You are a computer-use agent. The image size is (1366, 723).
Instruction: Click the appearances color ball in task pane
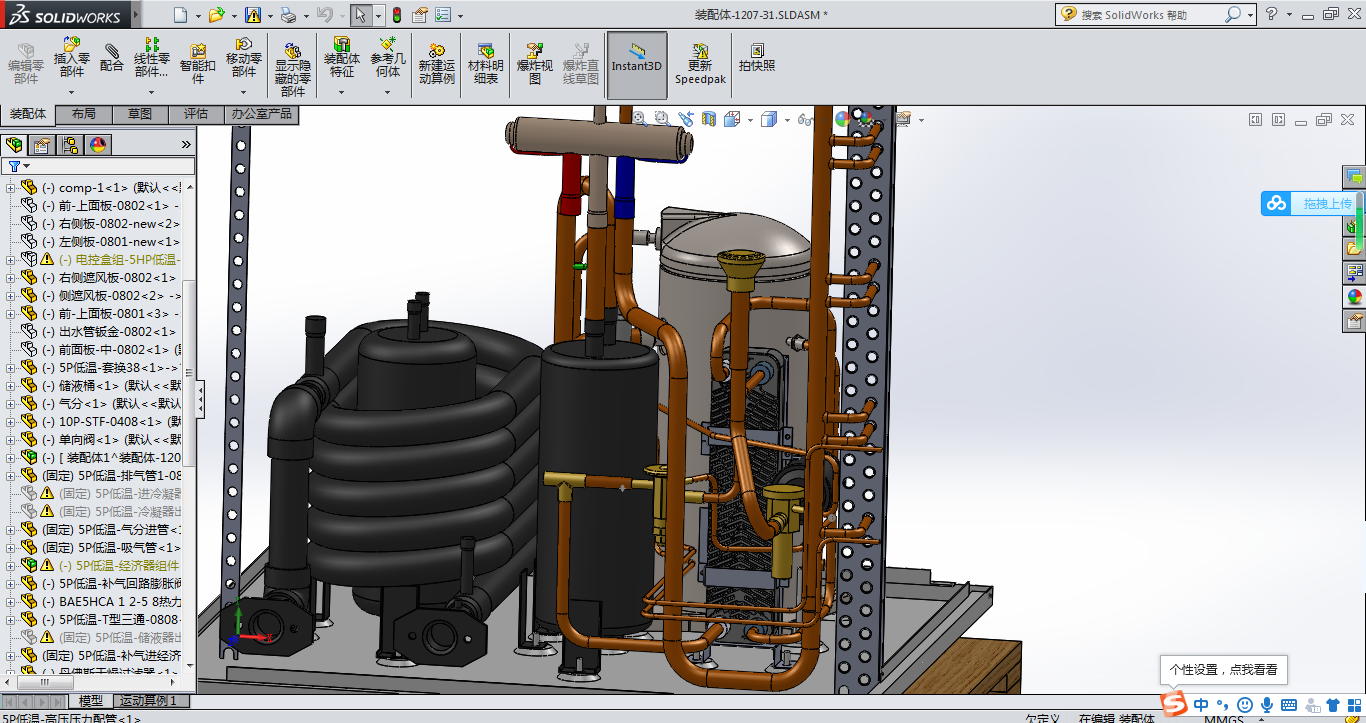(x=1354, y=296)
